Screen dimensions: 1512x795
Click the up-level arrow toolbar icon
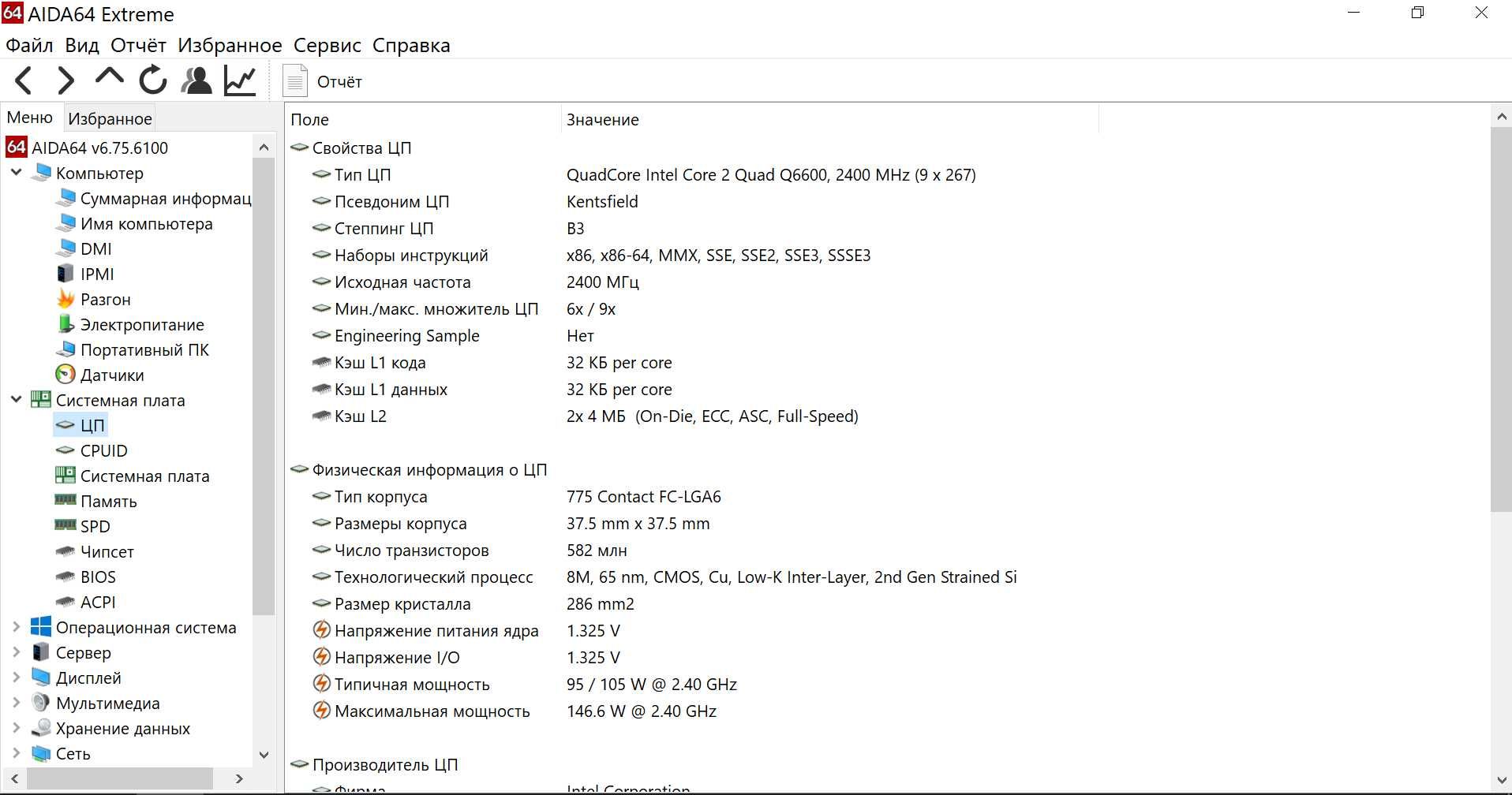coord(109,77)
